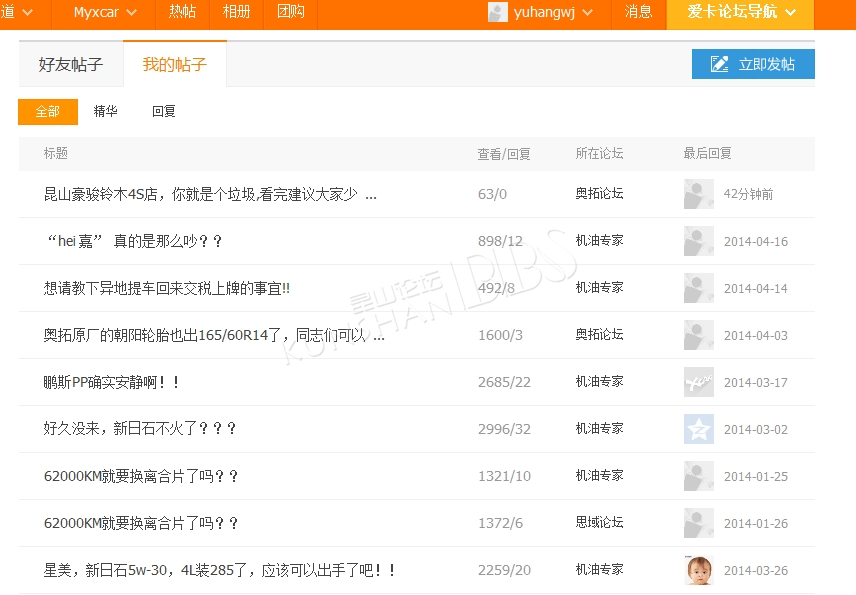Screen dimensions: 856x595
Task: Open 机油专家 link in 2259/20 row
Action: click(599, 569)
